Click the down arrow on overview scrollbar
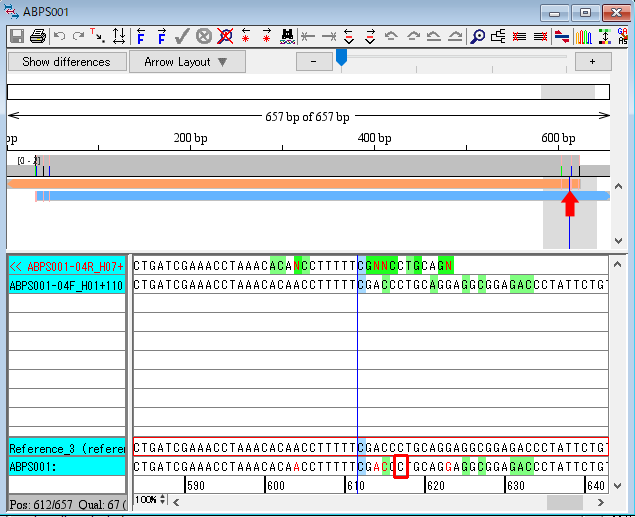635x517 pixels. pyautogui.click(x=617, y=241)
